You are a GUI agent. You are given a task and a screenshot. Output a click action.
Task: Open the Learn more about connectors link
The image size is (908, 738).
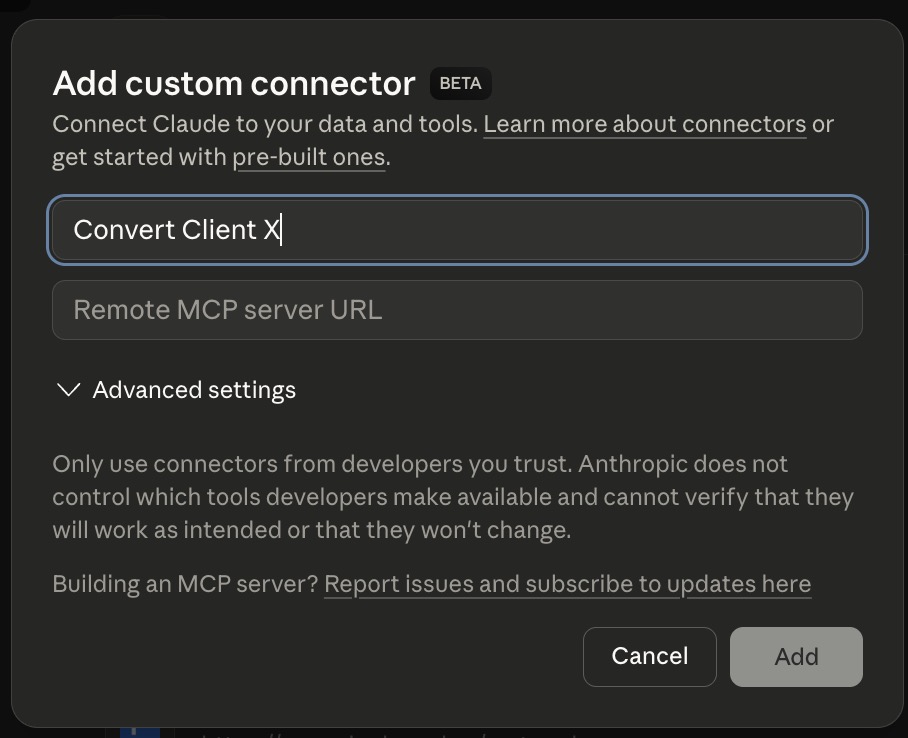pyautogui.click(x=644, y=125)
